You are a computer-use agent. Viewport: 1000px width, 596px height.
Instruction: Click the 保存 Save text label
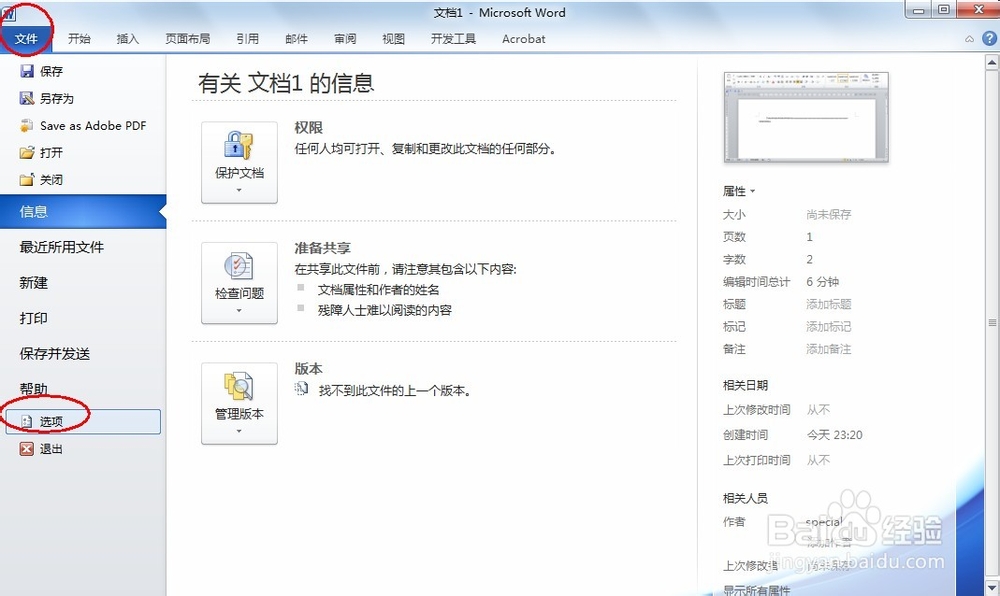[x=52, y=71]
